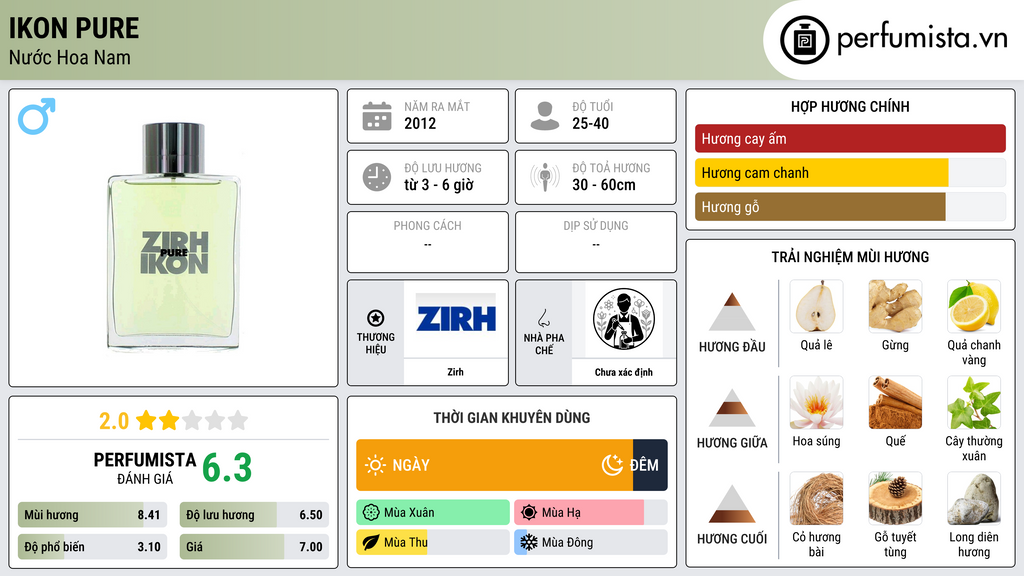Select the Hoa súng water lily image
The height and width of the screenshot is (576, 1024).
pos(816,402)
